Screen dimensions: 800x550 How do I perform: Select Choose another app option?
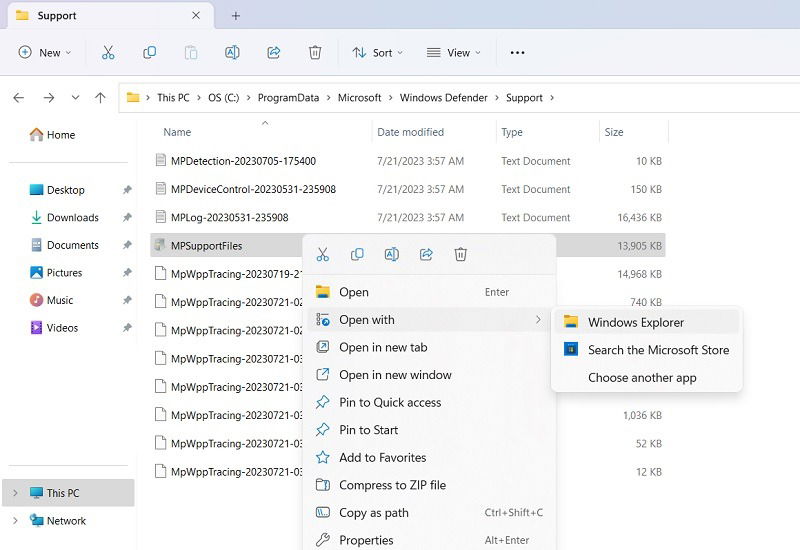pos(642,378)
